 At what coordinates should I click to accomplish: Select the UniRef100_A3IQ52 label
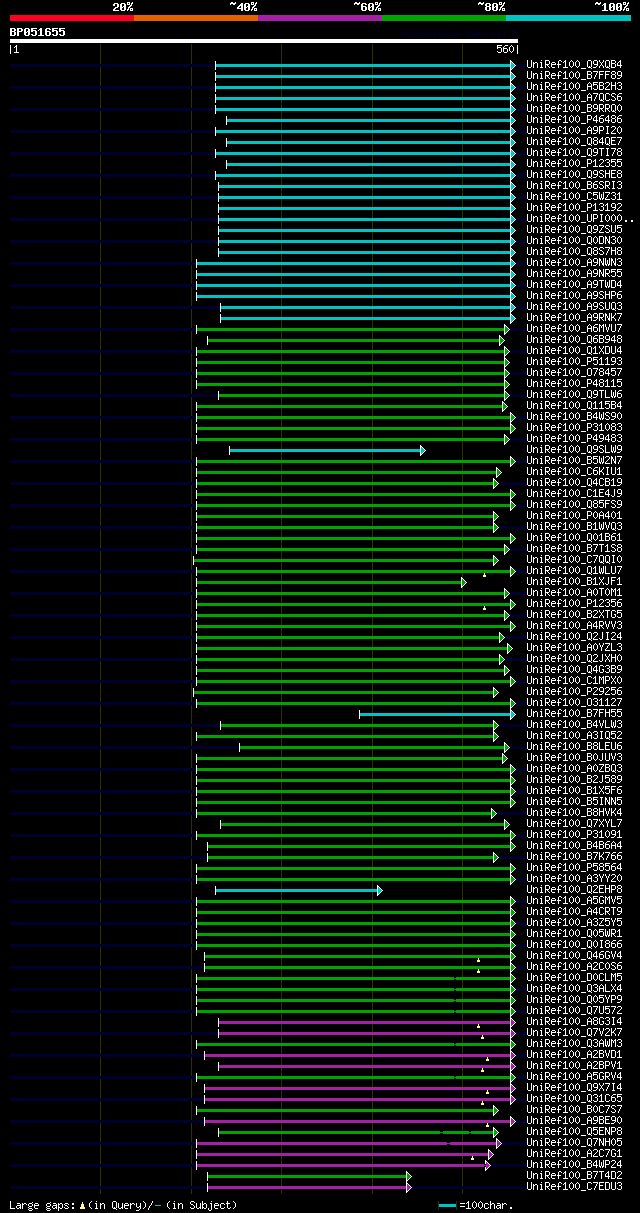coord(574,736)
